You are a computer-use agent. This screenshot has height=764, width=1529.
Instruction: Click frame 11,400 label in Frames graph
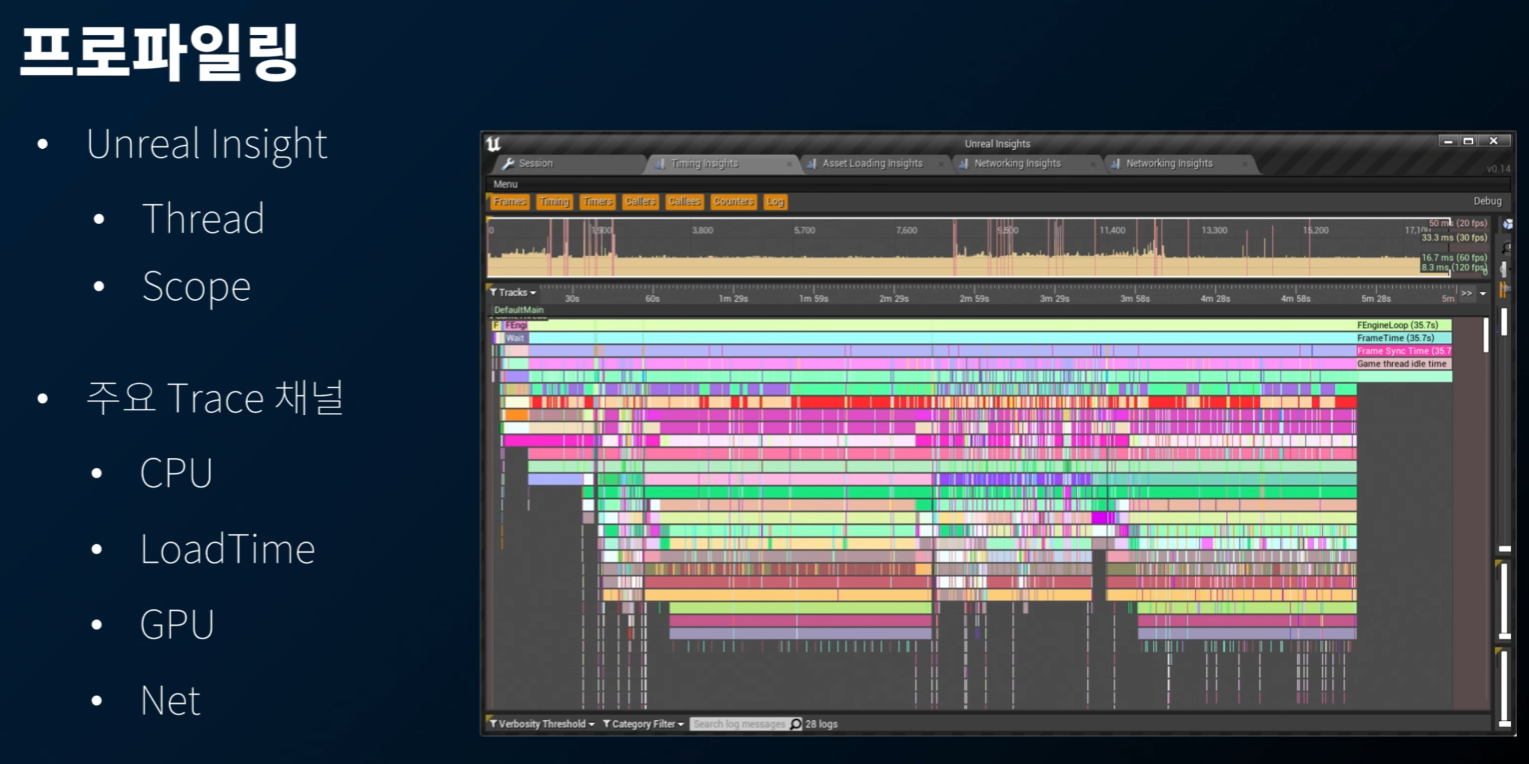tap(1112, 230)
